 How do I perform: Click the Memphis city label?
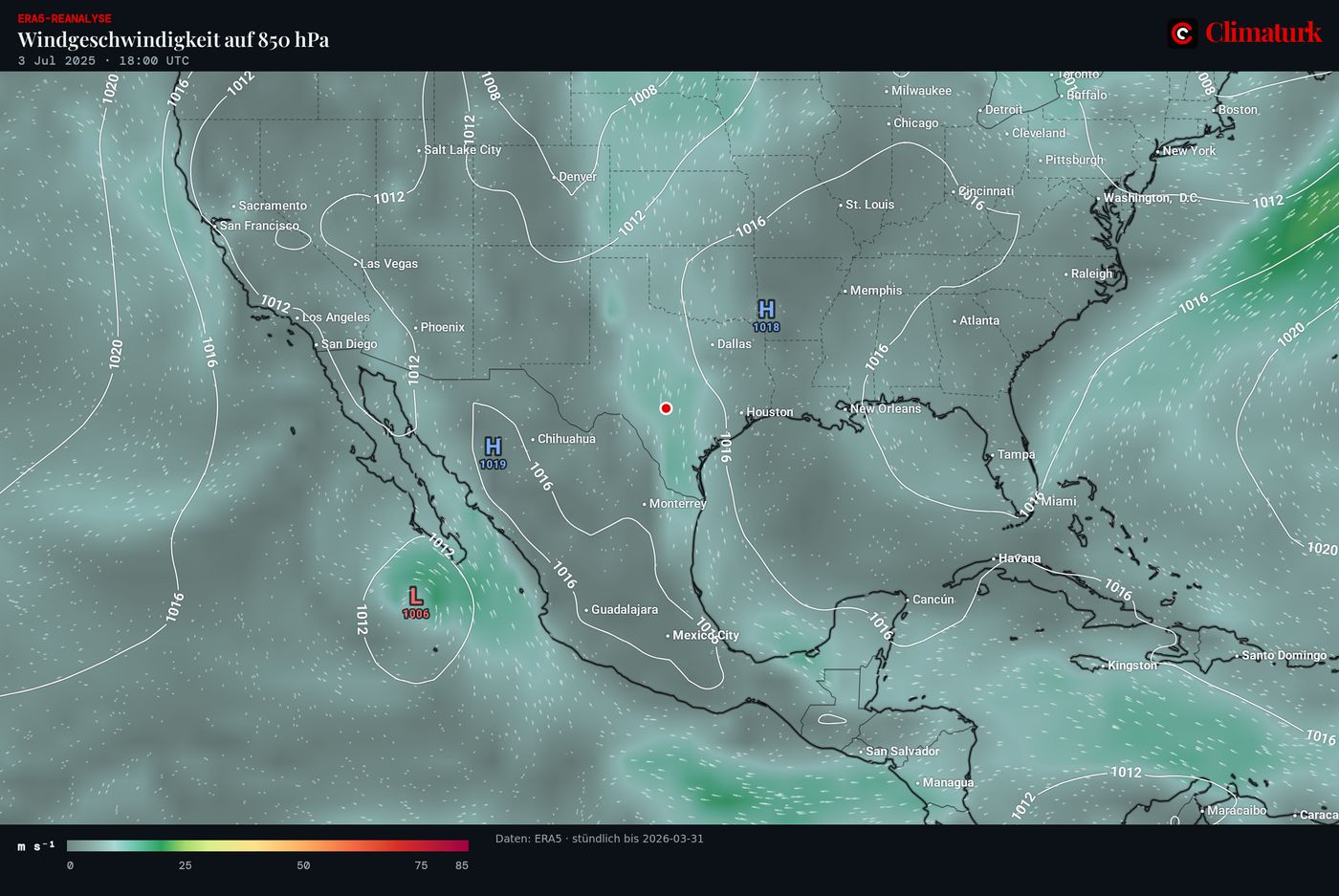876,291
